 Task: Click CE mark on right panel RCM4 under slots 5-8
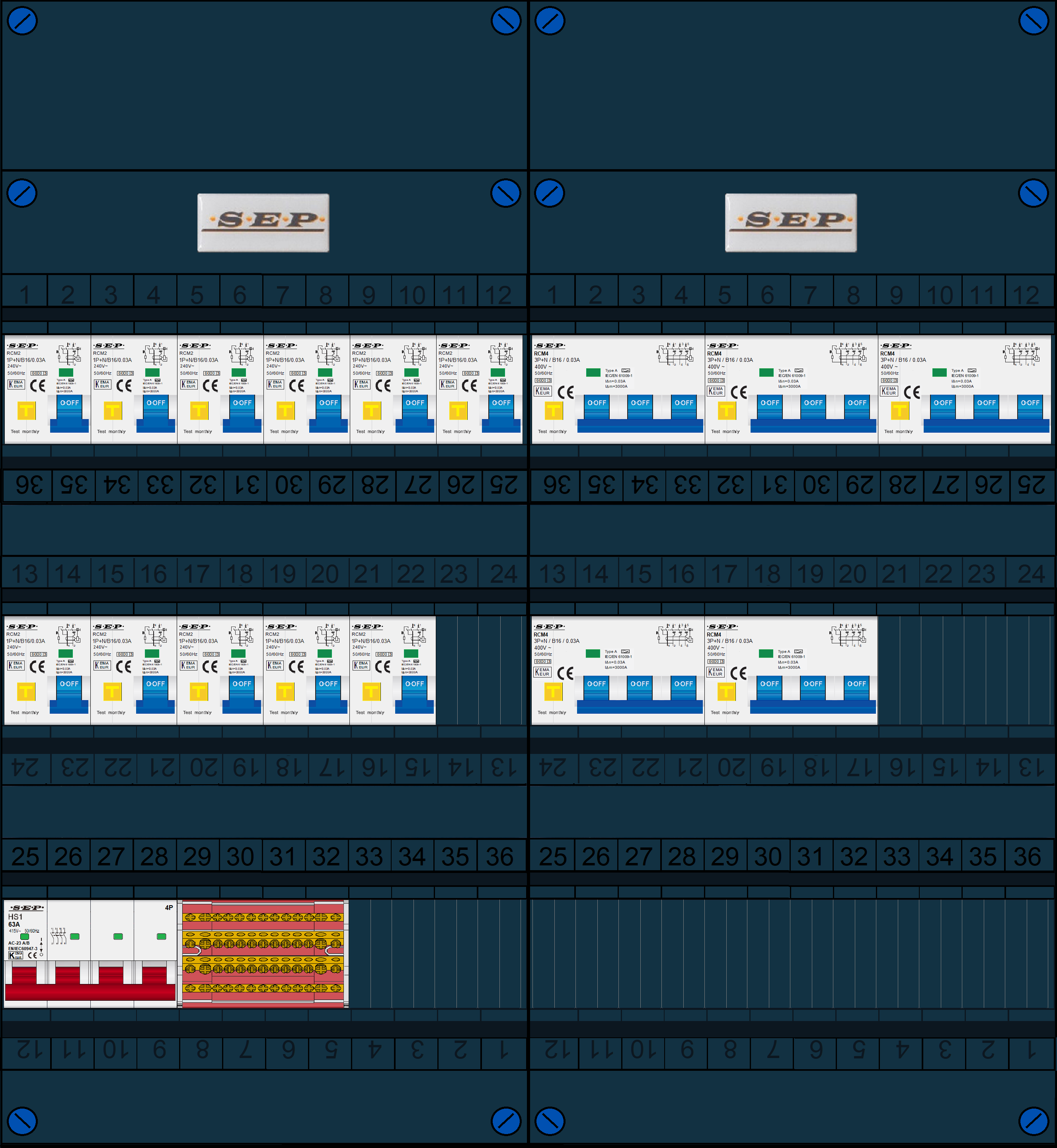pos(739,392)
